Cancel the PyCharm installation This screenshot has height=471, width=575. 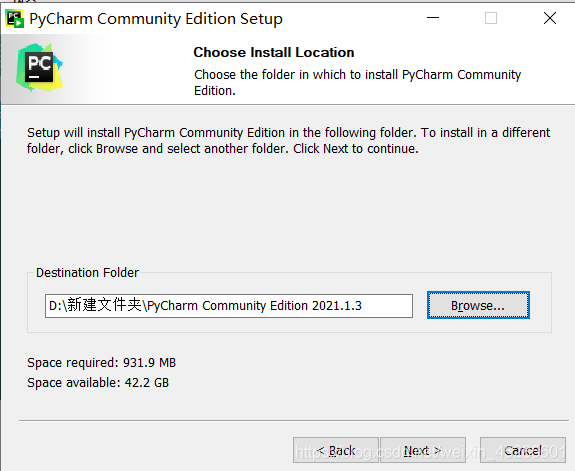(523, 450)
